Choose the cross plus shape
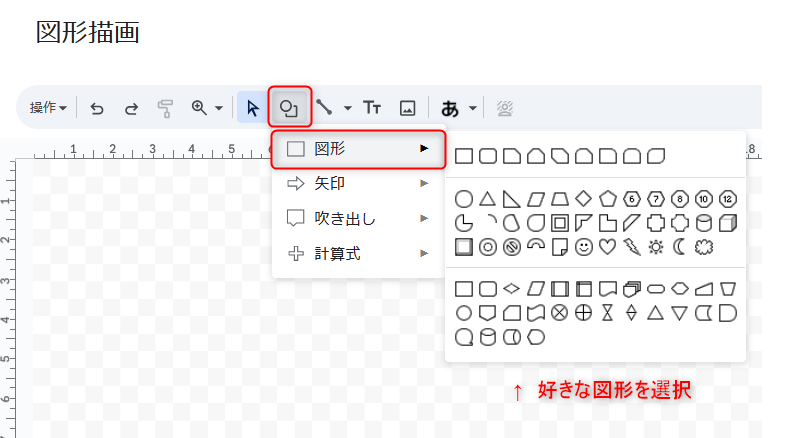This screenshot has height=438, width=812. click(x=656, y=223)
